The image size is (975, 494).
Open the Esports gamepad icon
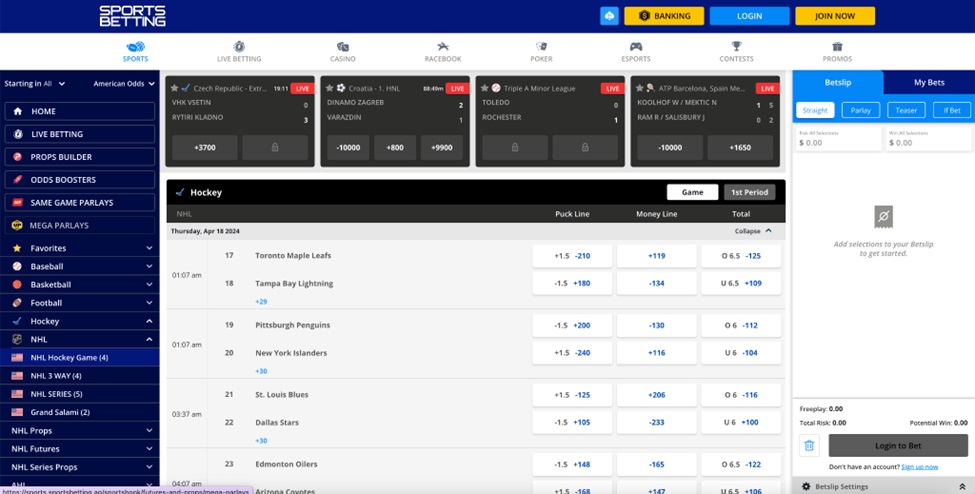[635, 46]
